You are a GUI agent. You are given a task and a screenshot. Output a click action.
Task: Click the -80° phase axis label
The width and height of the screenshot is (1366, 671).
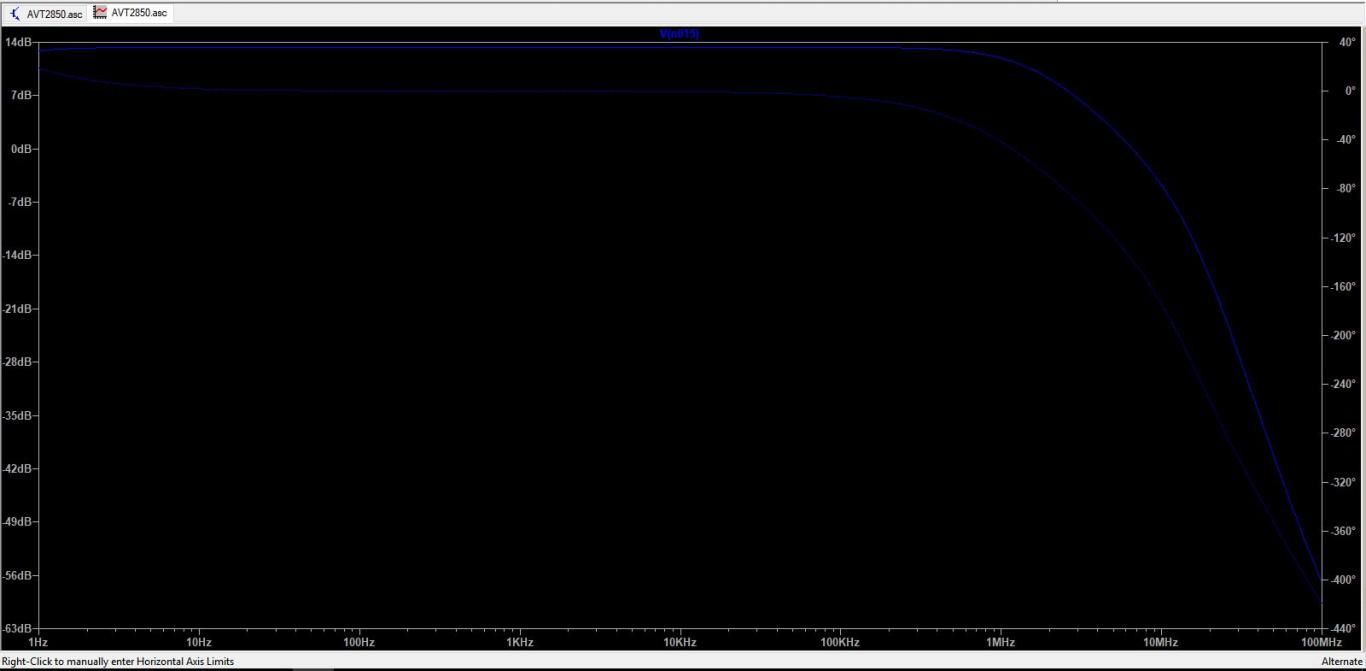1346,189
